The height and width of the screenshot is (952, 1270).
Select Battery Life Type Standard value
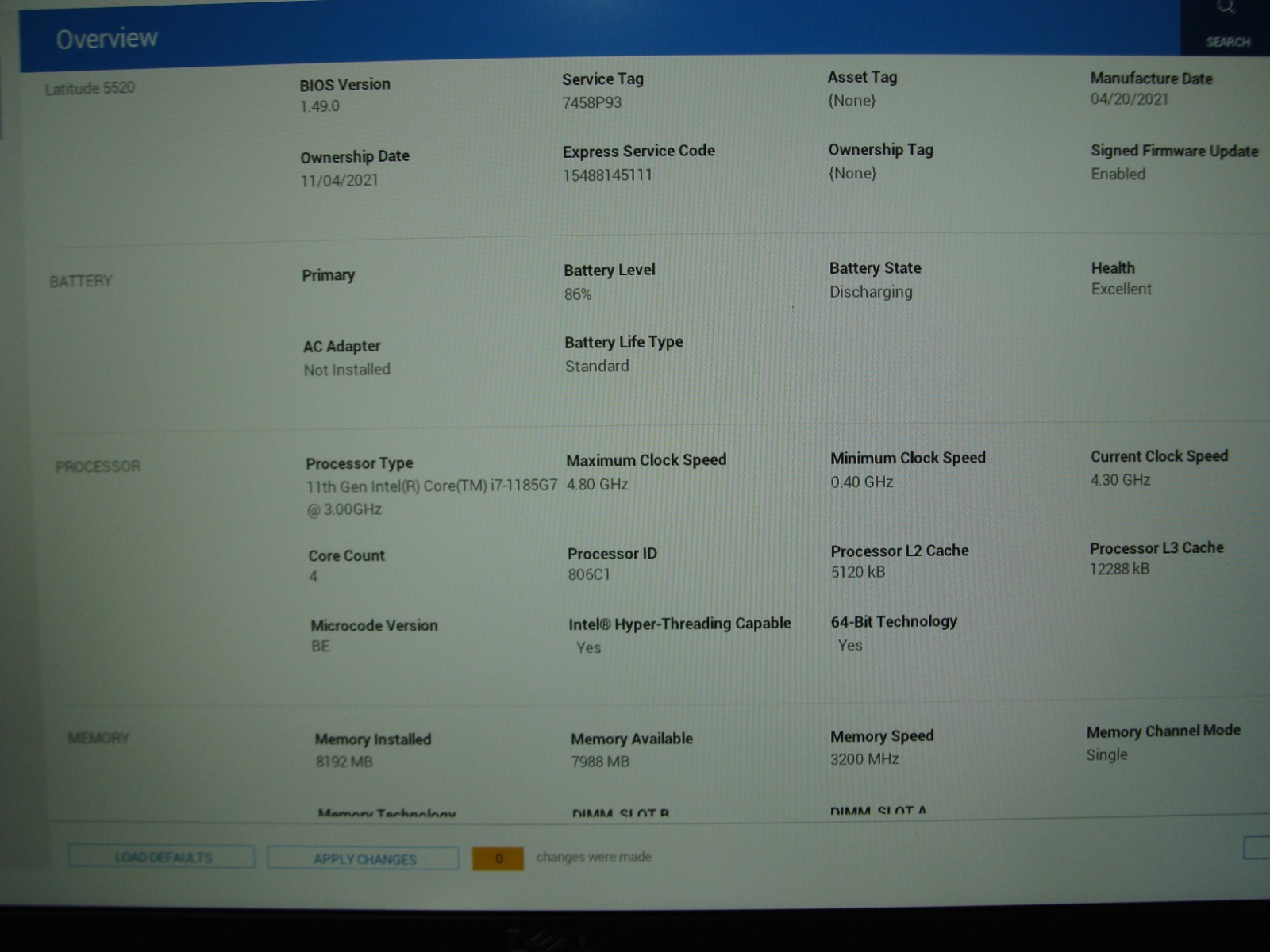[597, 366]
